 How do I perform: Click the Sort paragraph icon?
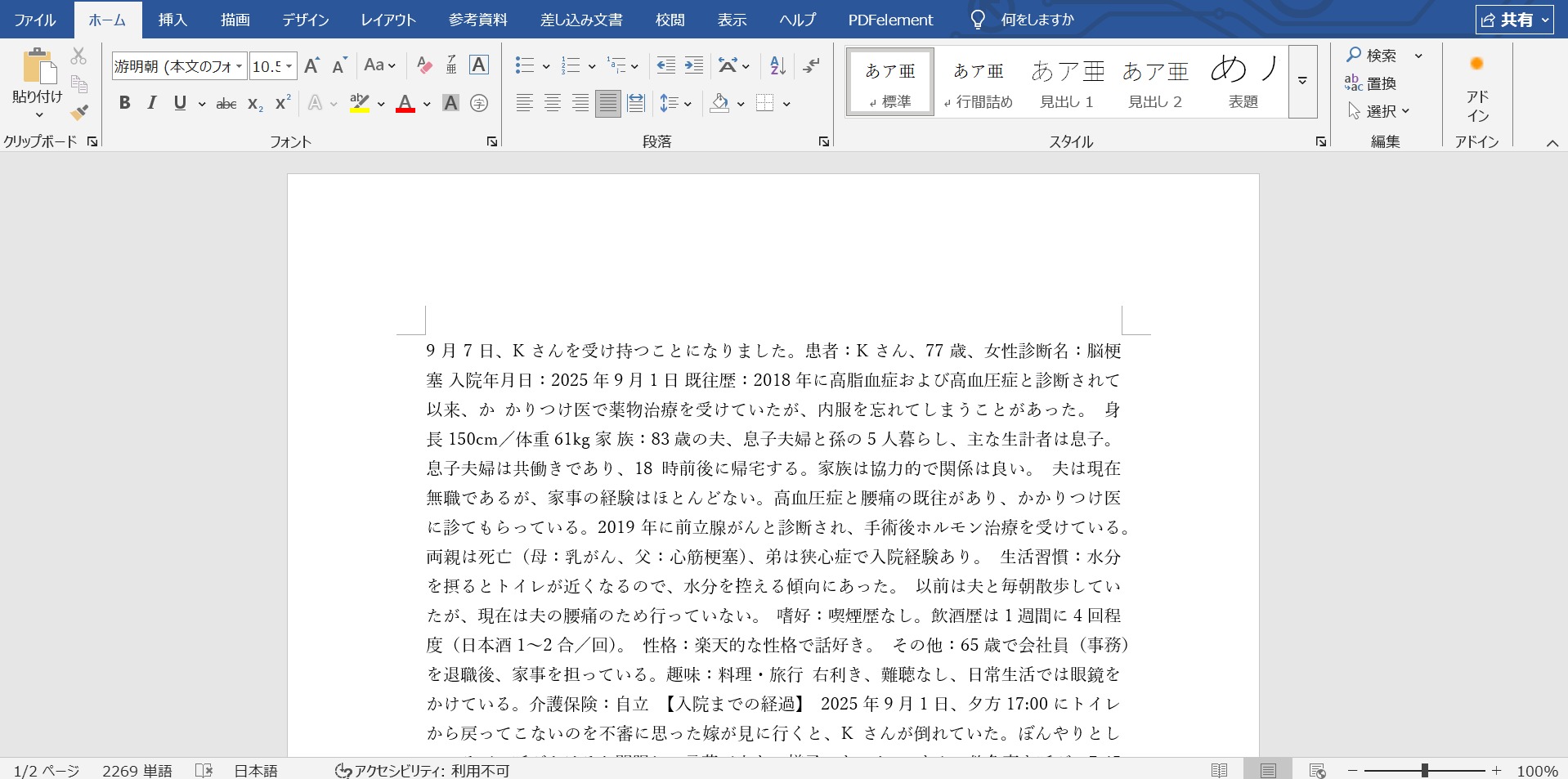point(777,65)
